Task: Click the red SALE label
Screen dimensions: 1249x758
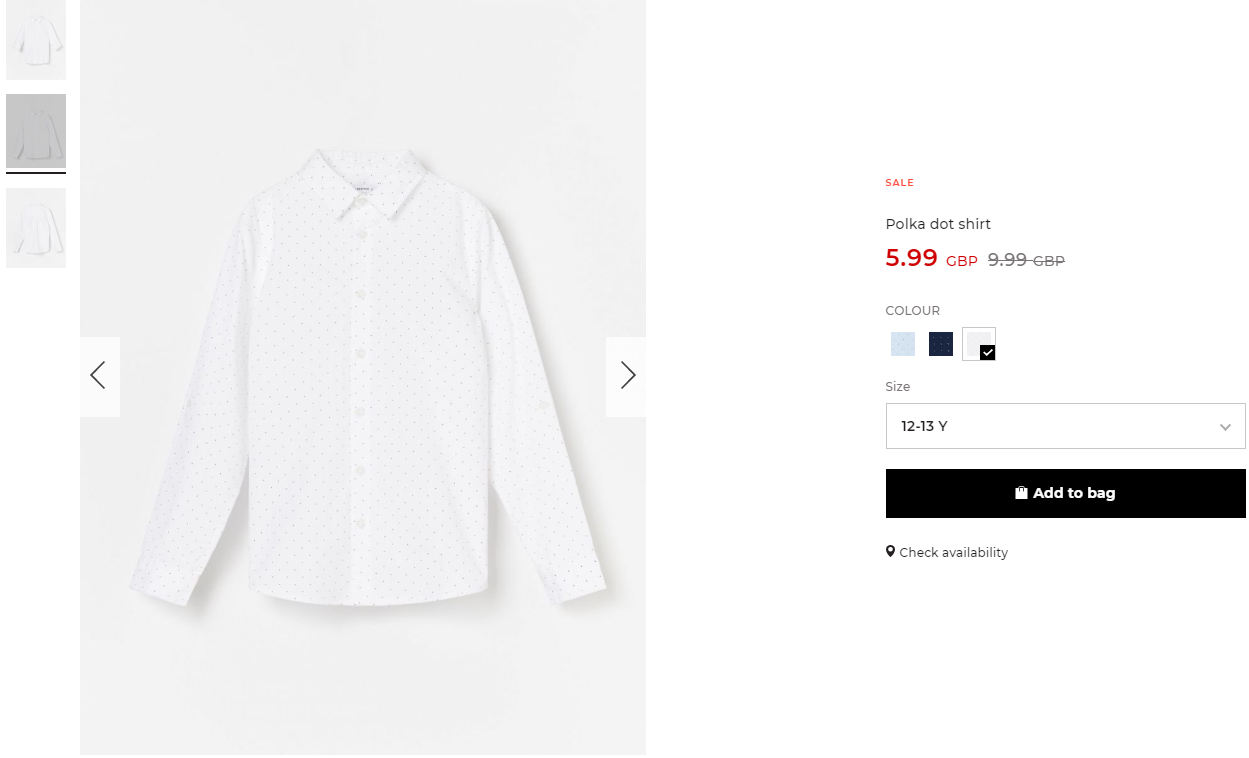Action: pos(900,183)
